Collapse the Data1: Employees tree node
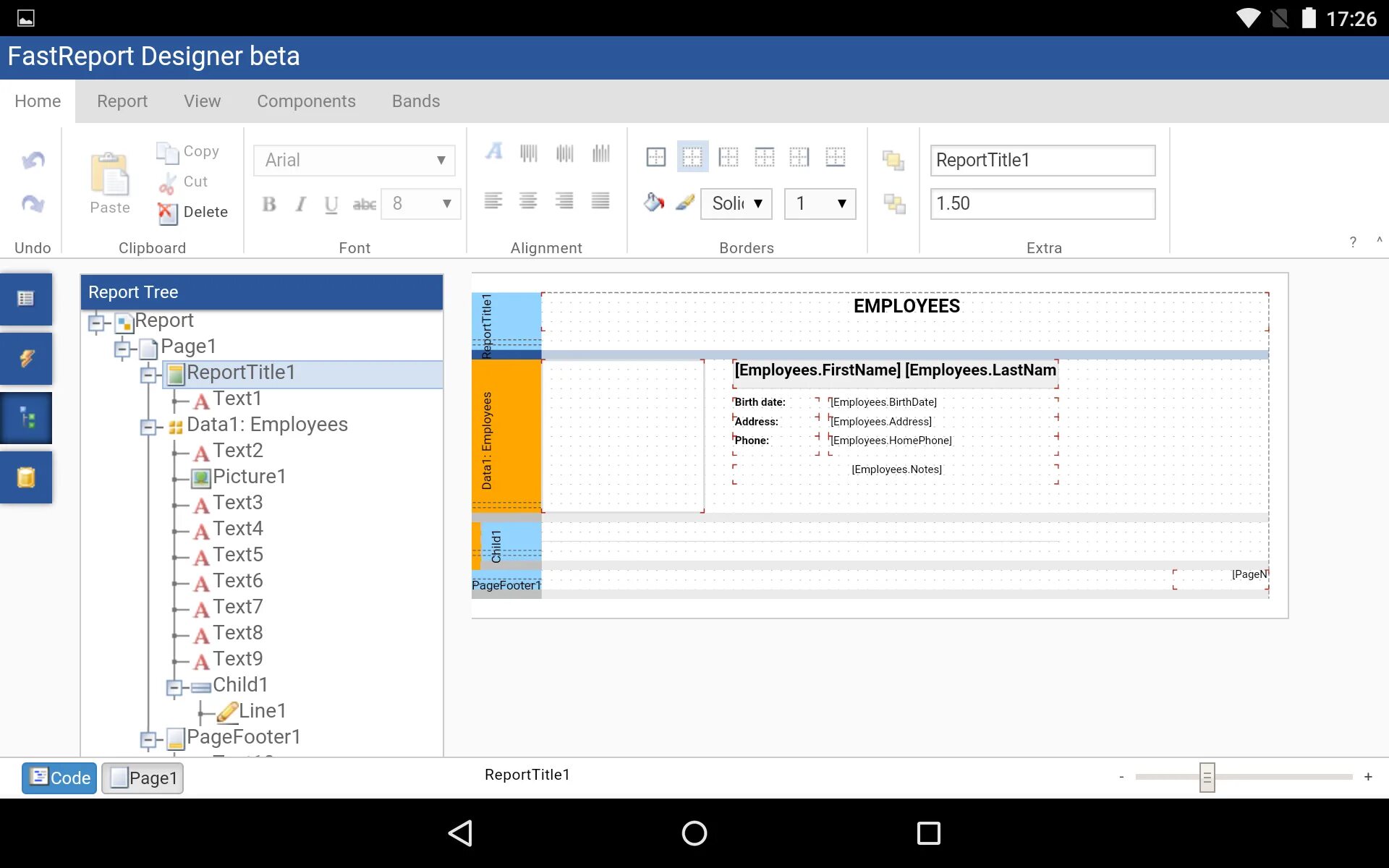Screen dimensions: 1389x868 coord(148,427)
